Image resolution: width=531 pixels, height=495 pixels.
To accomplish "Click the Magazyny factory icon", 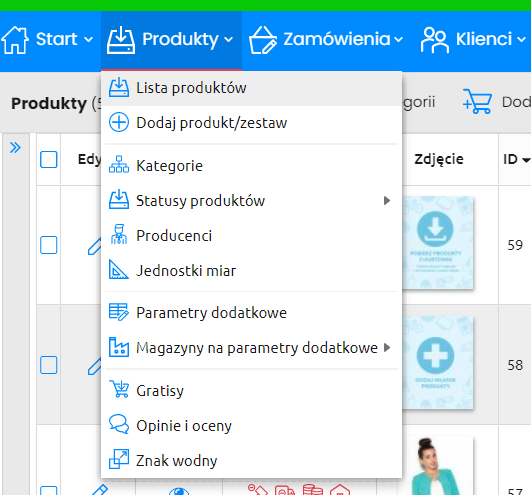I will click(x=119, y=347).
